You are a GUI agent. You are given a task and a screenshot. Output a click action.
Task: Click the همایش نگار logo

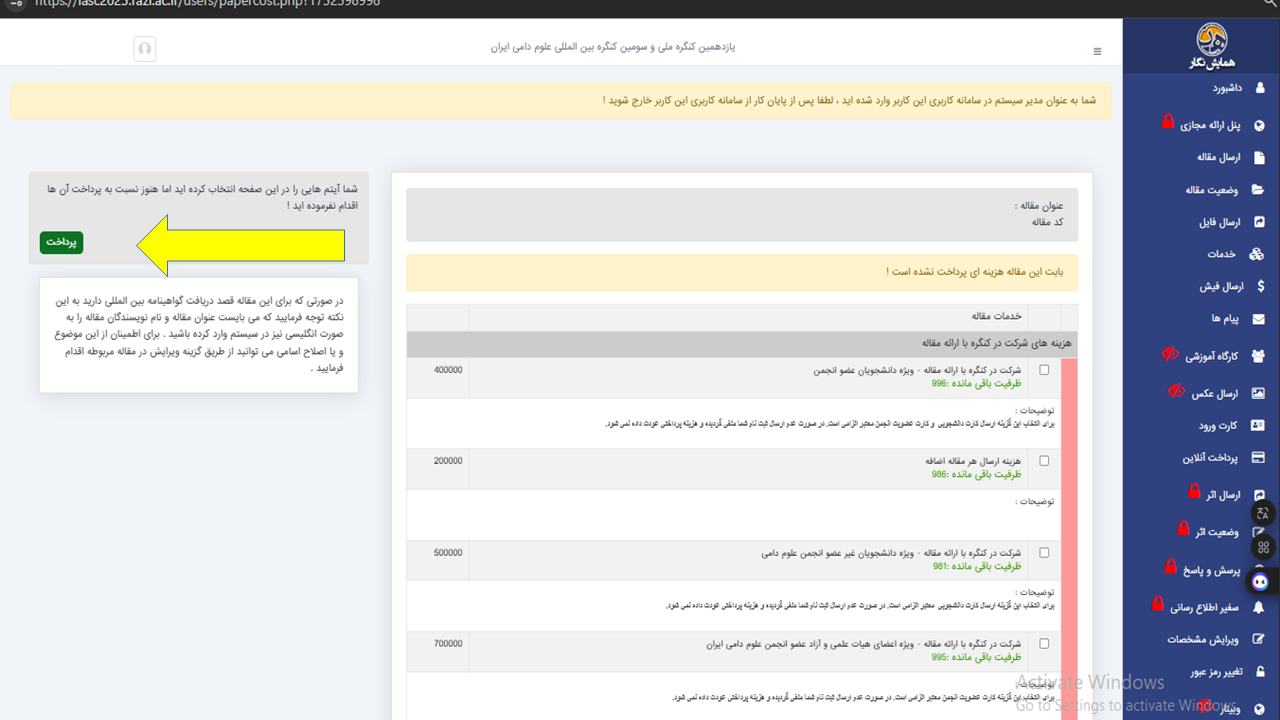(1218, 43)
